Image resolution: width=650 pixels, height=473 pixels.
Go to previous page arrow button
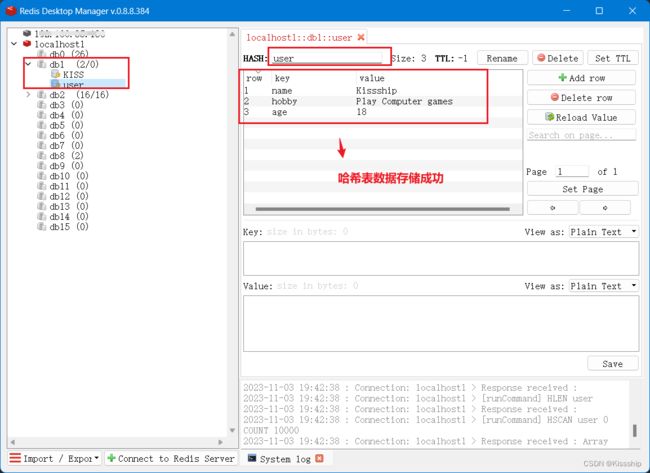(x=552, y=208)
